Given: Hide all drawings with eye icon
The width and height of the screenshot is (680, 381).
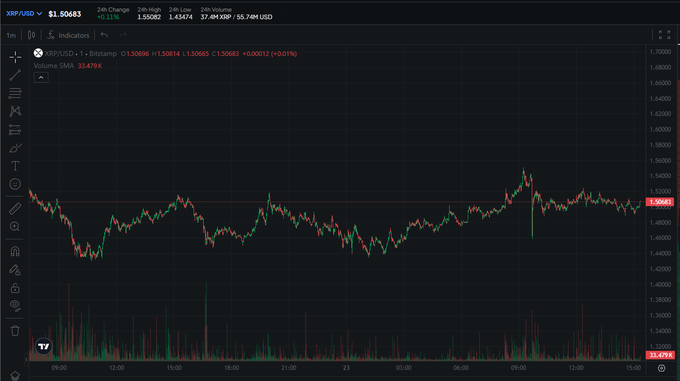Looking at the screenshot, I should click(15, 306).
